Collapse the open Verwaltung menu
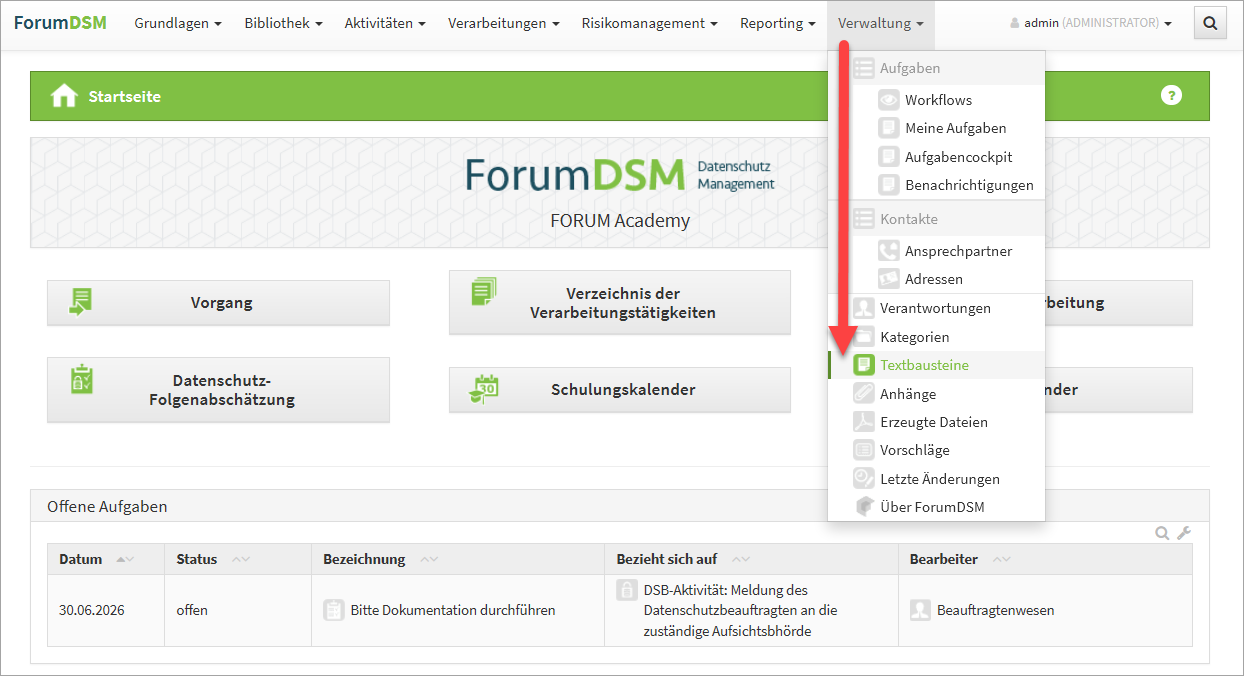The height and width of the screenshot is (676, 1244). pos(881,23)
